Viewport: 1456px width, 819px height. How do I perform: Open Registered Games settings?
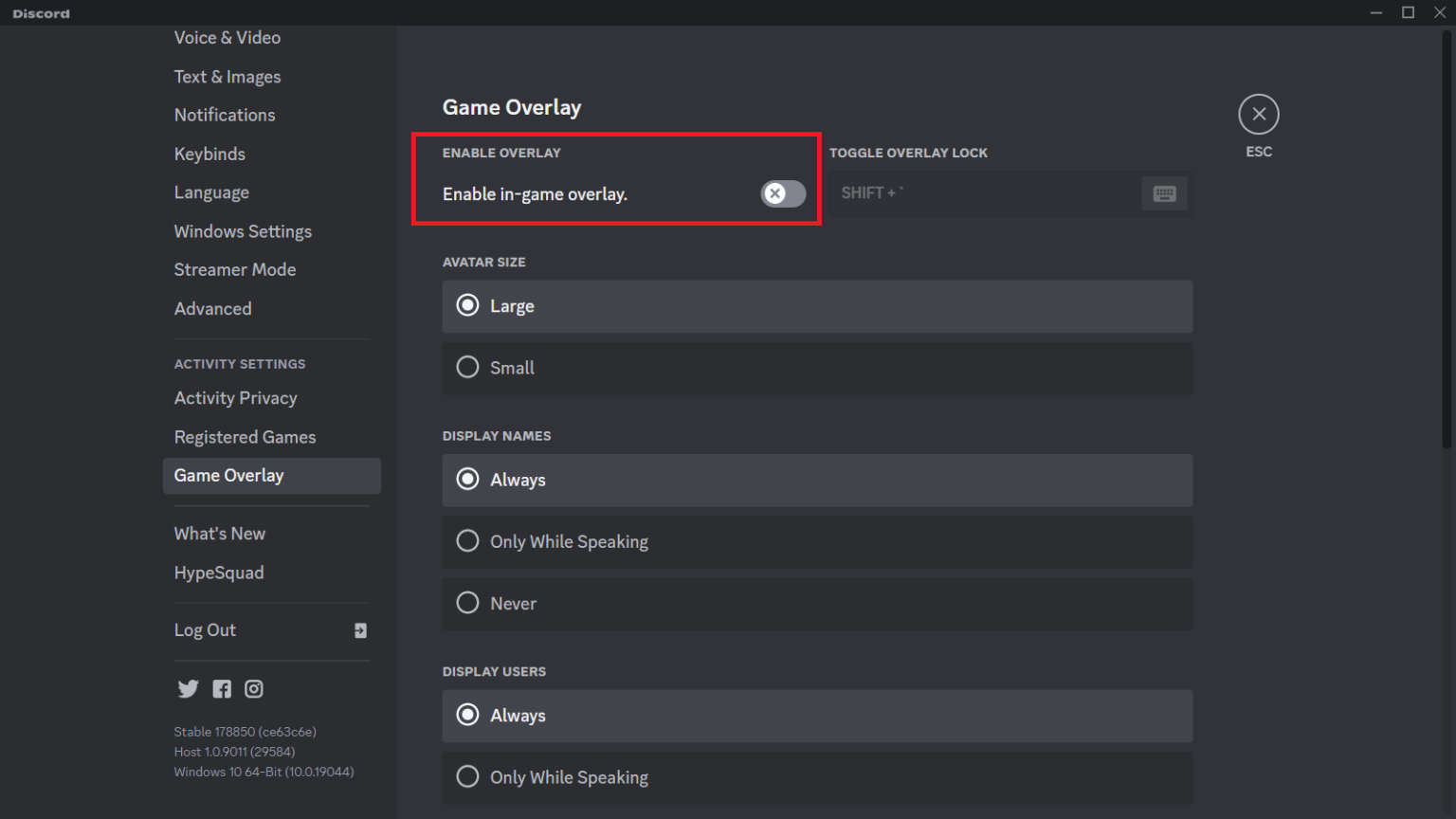(245, 437)
